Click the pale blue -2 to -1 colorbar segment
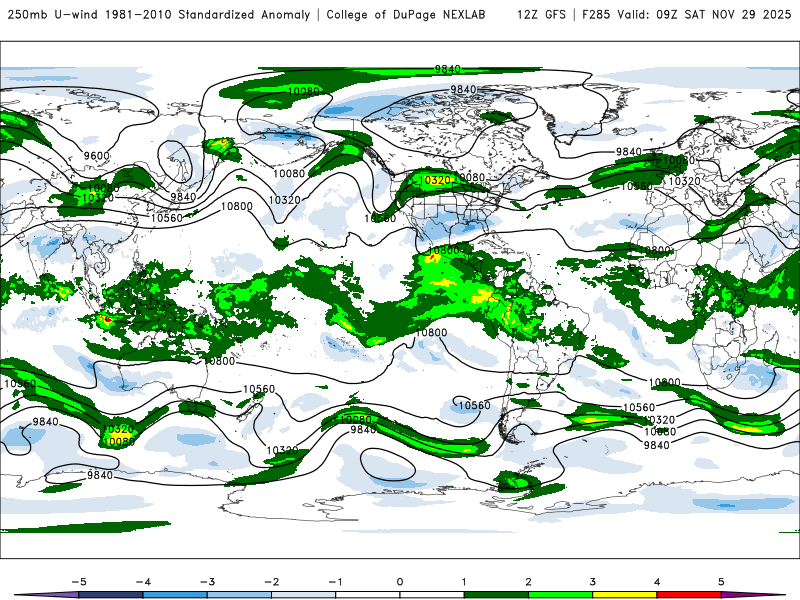The height and width of the screenshot is (600, 800). (x=304, y=595)
